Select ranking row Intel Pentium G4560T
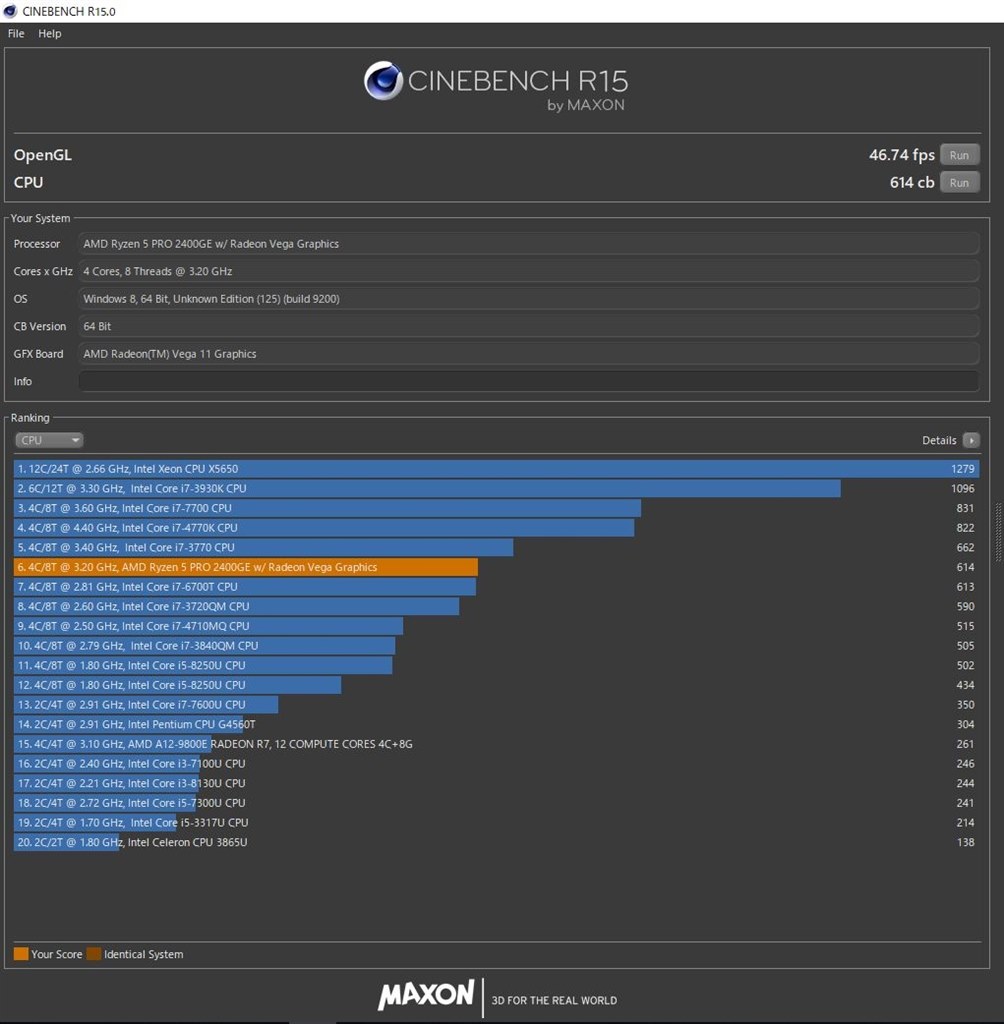This screenshot has width=1004, height=1024. point(496,724)
